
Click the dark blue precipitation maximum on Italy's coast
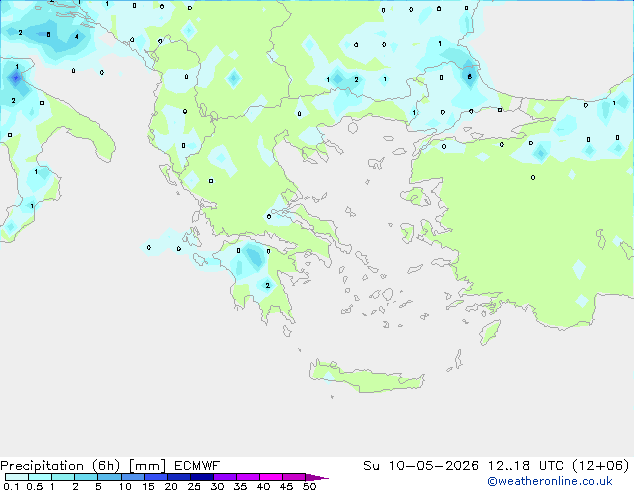click(x=16, y=77)
